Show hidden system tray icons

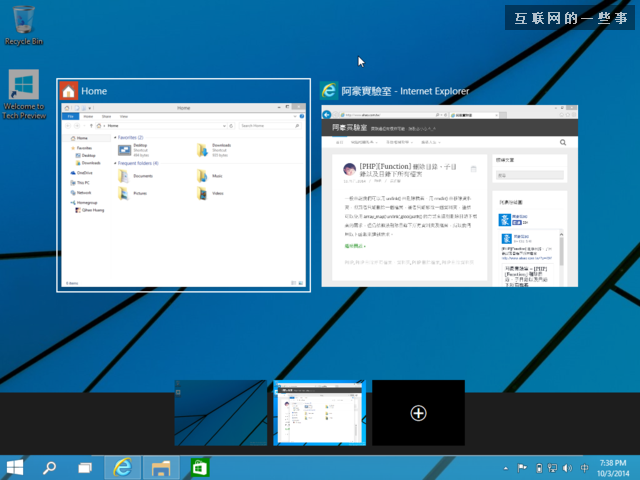pyautogui.click(x=505, y=467)
